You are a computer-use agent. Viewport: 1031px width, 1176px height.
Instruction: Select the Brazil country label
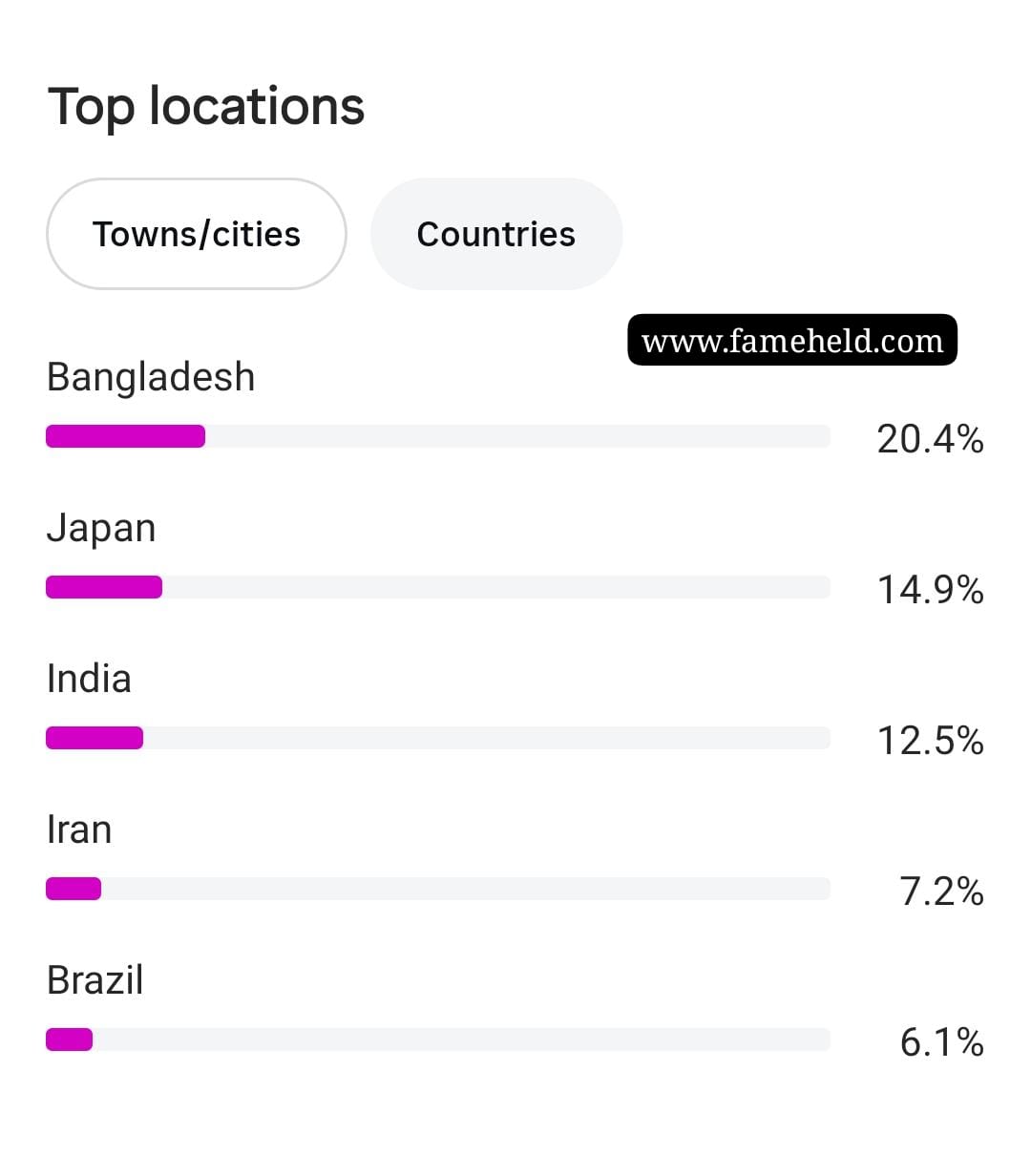pos(95,980)
